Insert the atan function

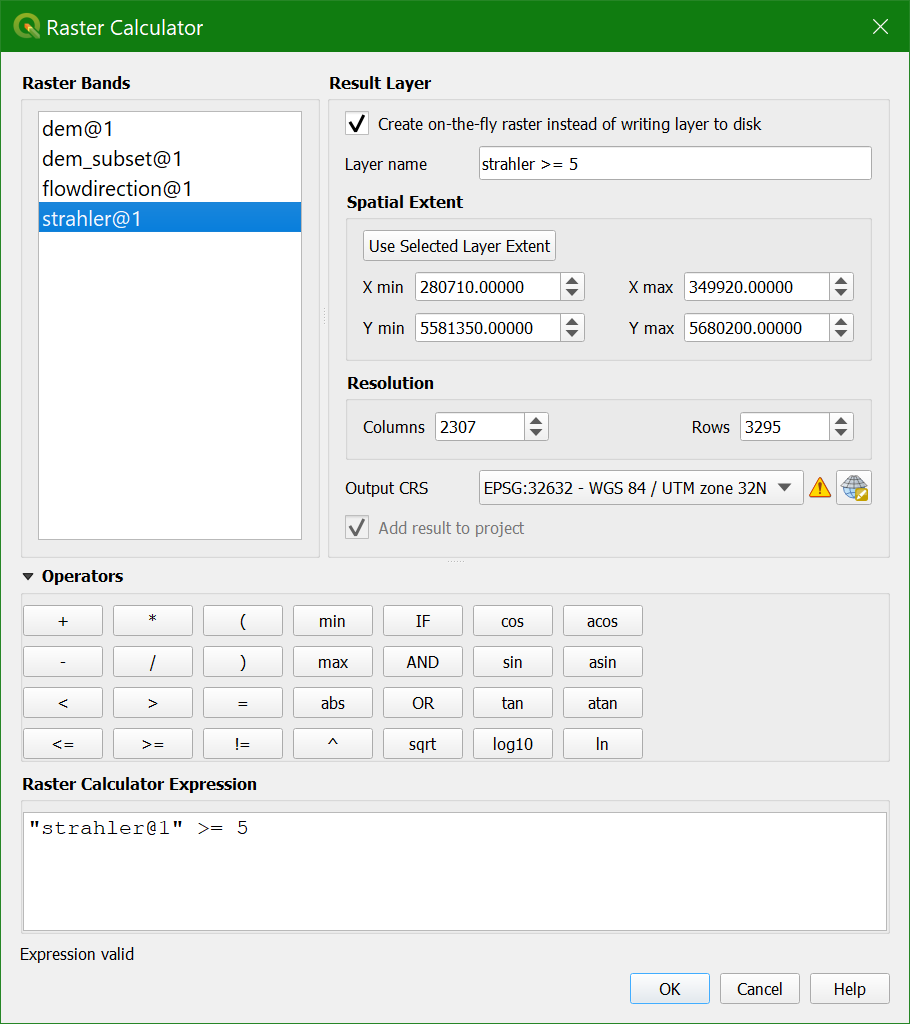click(x=602, y=703)
